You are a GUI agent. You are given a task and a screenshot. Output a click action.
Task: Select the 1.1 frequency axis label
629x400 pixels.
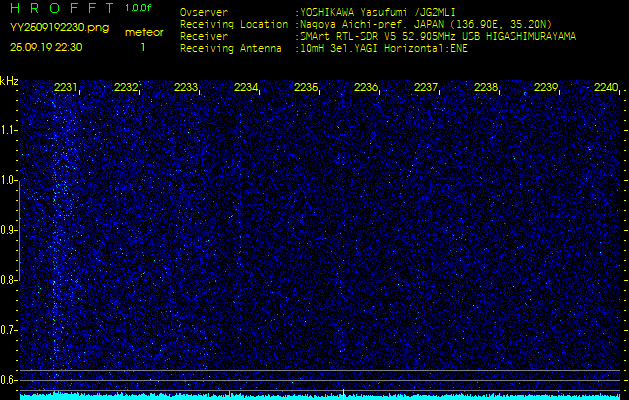click(x=9, y=130)
